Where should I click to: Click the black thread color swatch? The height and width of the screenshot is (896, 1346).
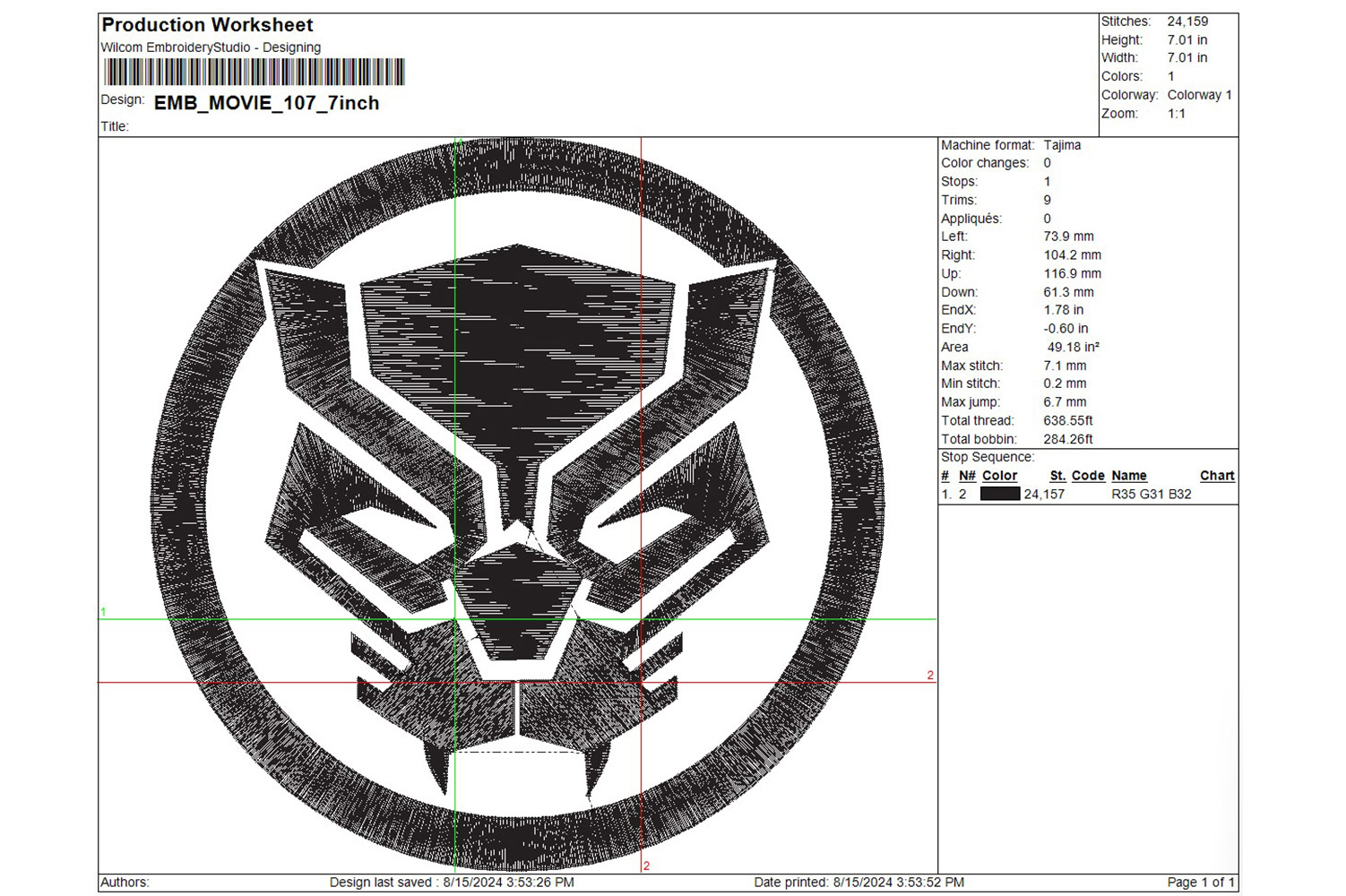(x=1000, y=494)
